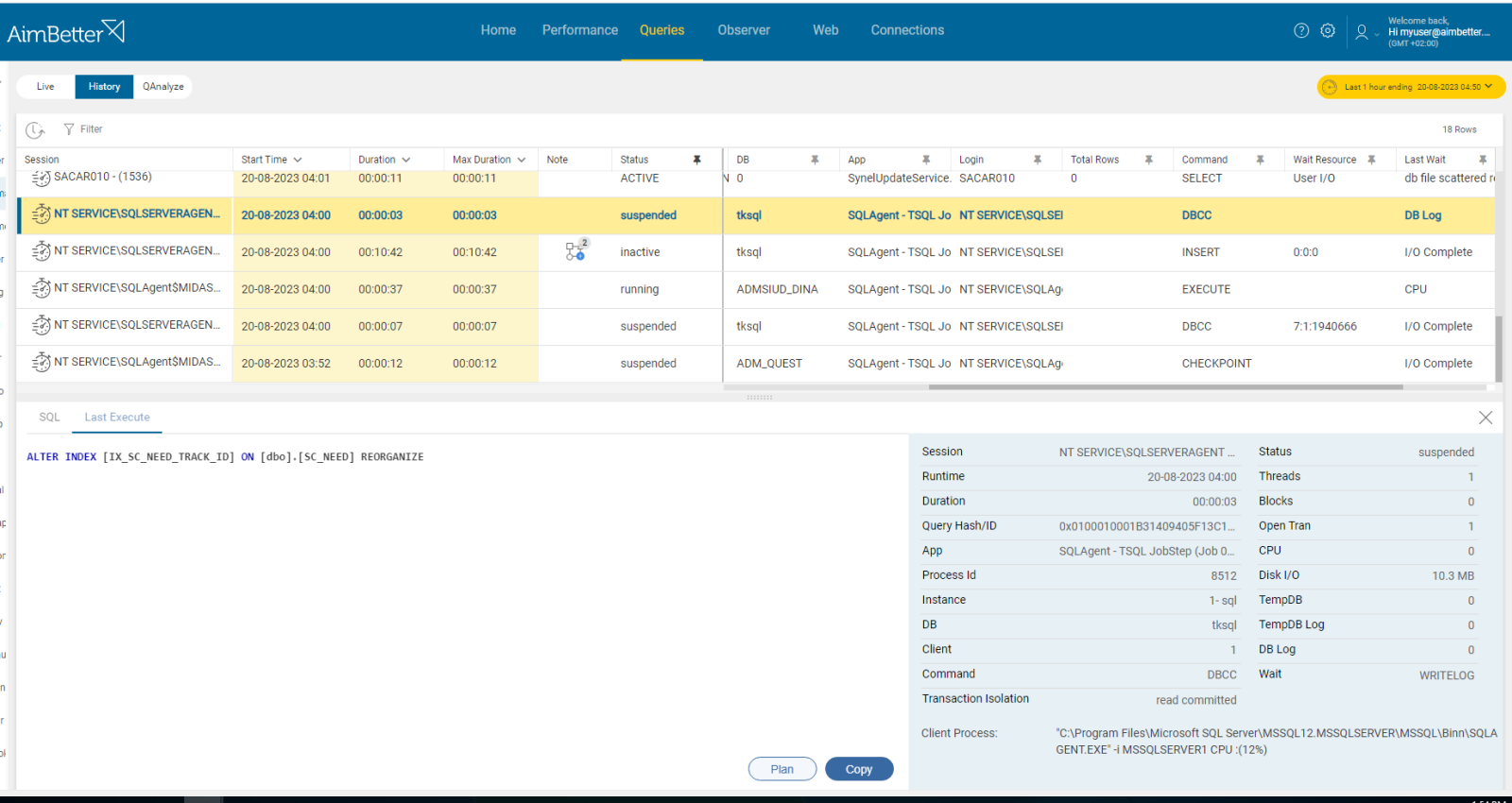Viewport: 1512px width, 803px height.
Task: Close the query details panel
Action: point(1486,418)
